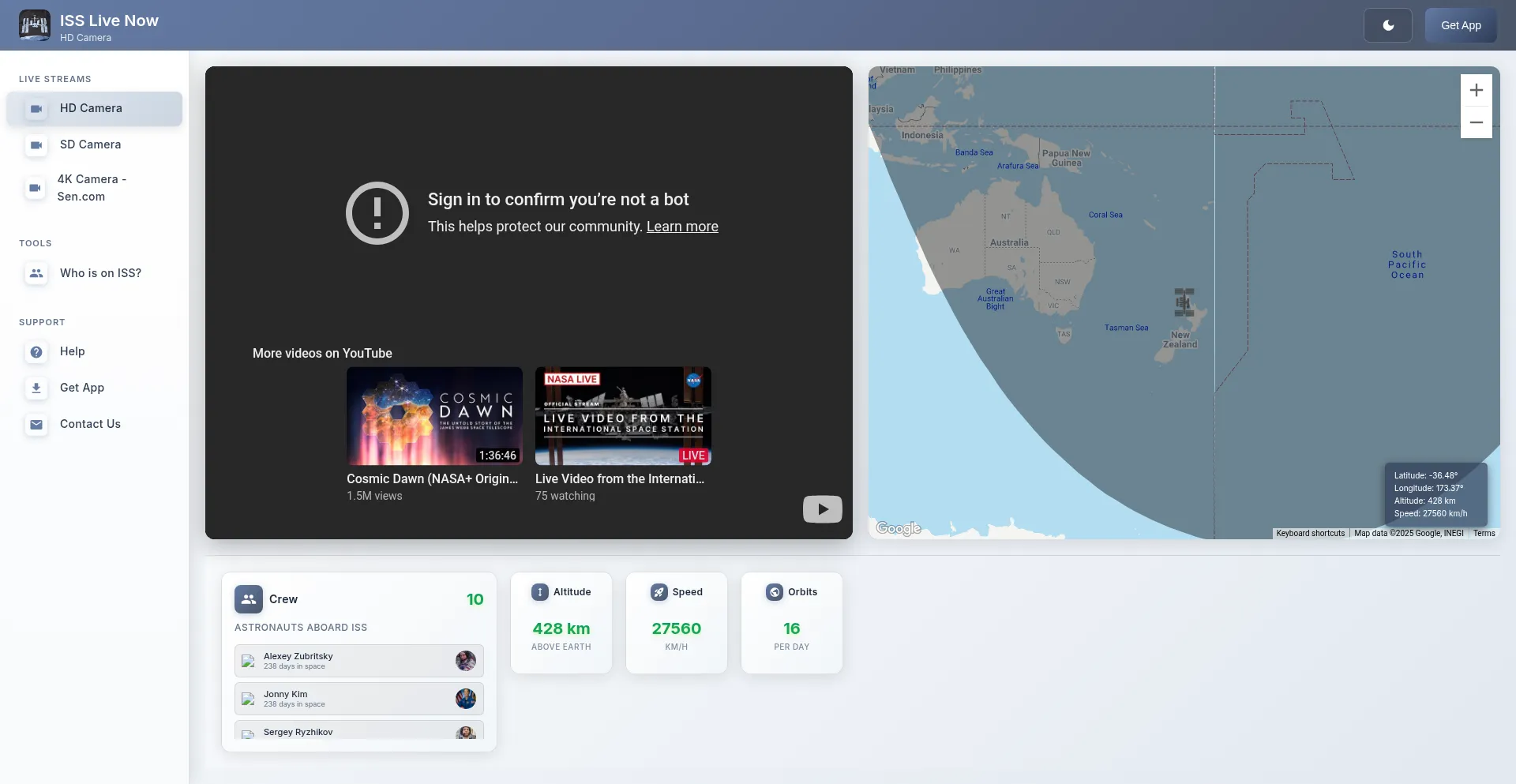This screenshot has height=784, width=1516.
Task: Click Keyboard shortcuts on the map
Action: coord(1310,534)
